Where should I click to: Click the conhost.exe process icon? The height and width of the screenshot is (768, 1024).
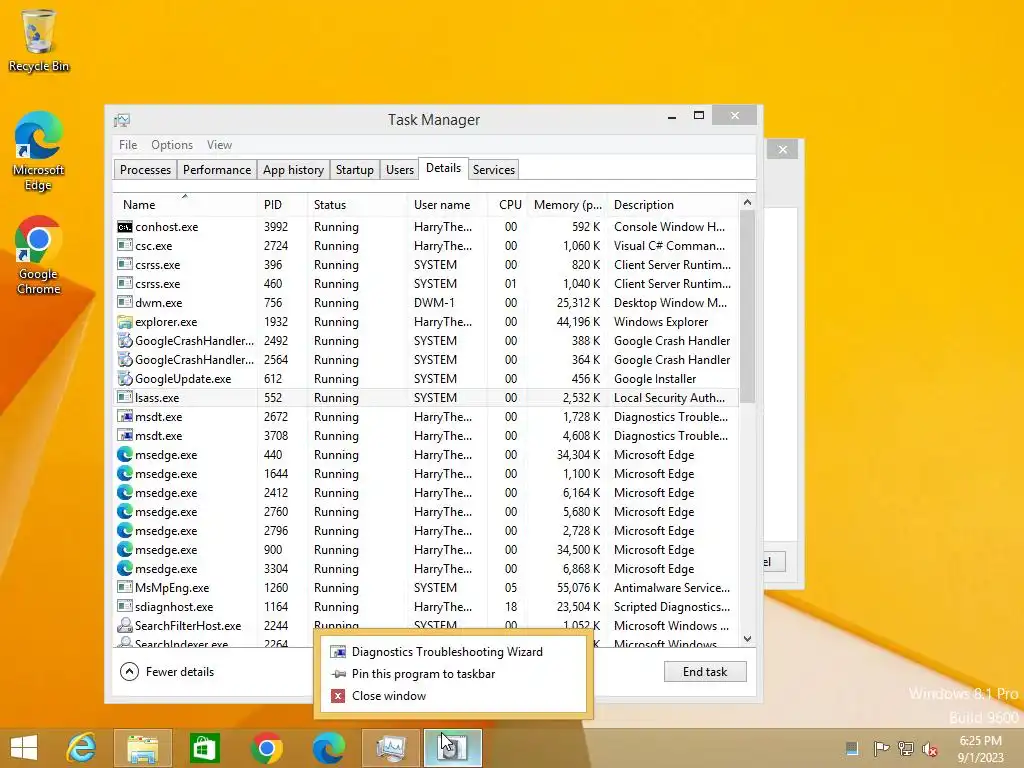click(x=125, y=227)
